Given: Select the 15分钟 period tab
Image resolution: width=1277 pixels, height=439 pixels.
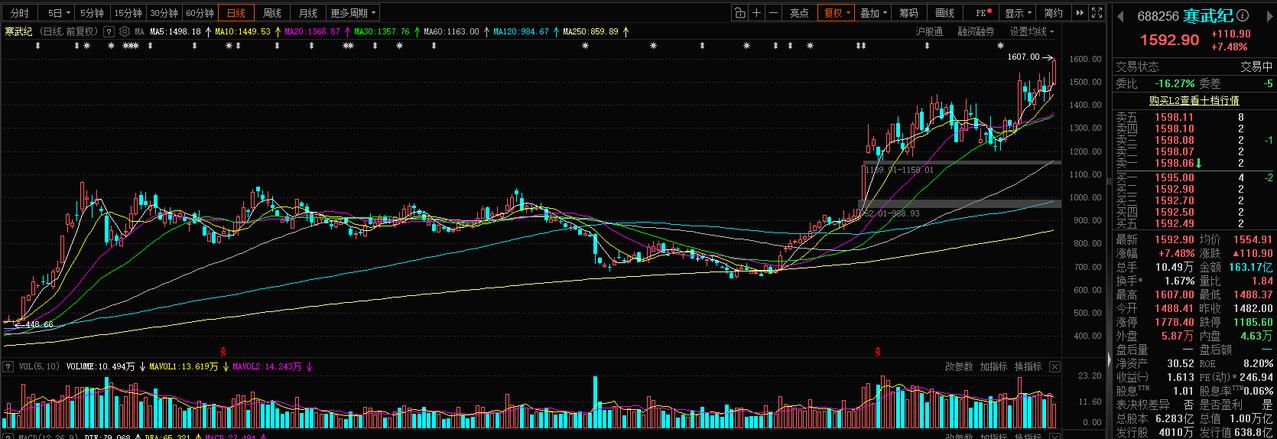Looking at the screenshot, I should pos(127,13).
